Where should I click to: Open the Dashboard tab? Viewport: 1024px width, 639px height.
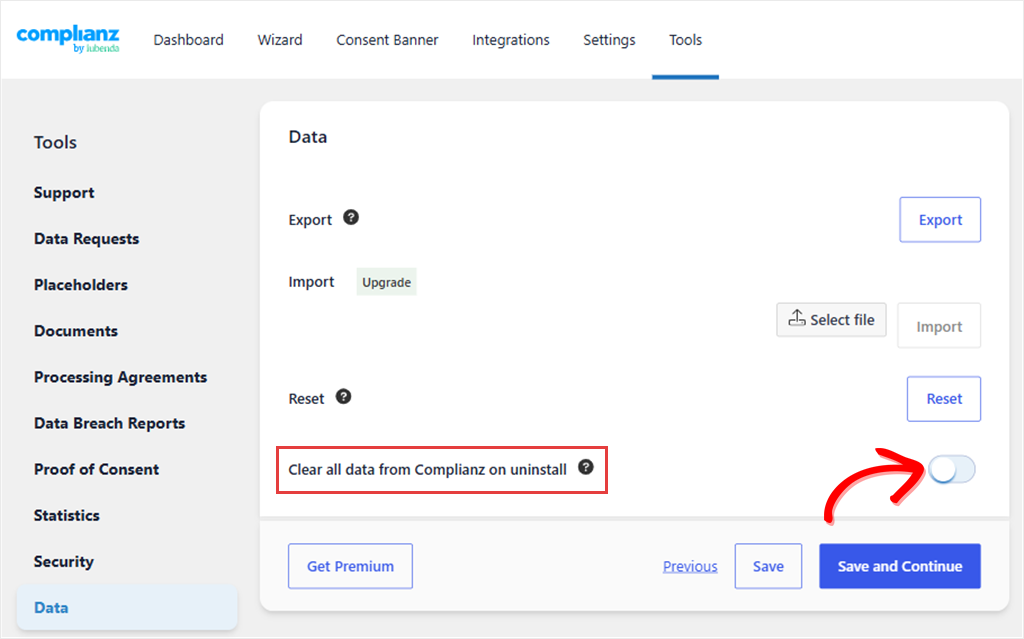coord(188,40)
